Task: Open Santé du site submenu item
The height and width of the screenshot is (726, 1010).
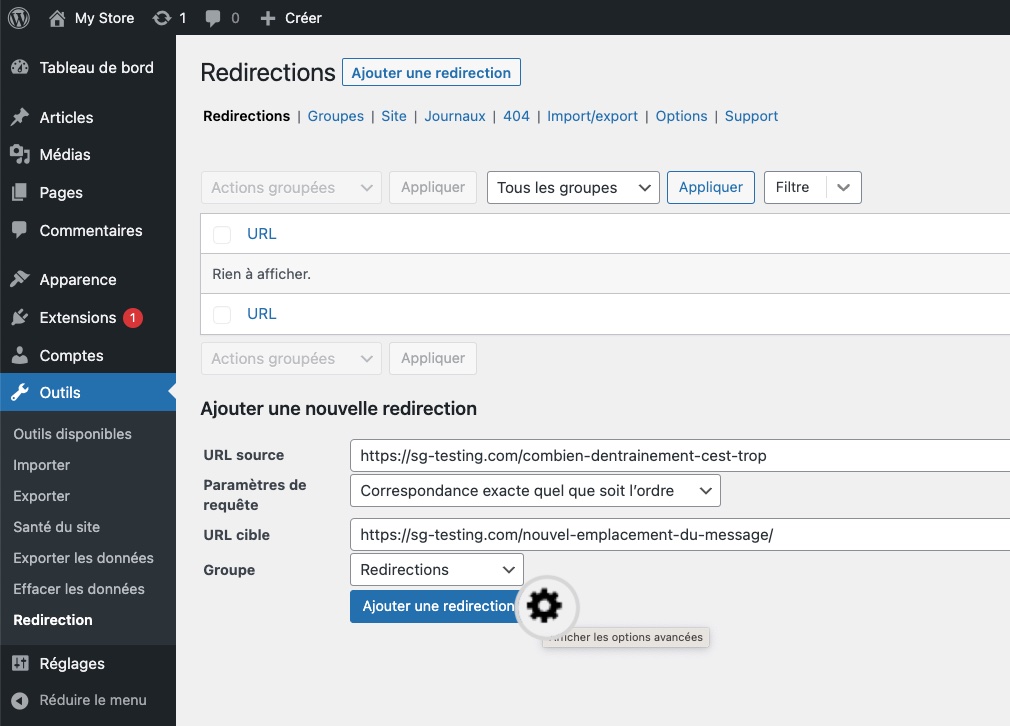Action: pyautogui.click(x=57, y=527)
